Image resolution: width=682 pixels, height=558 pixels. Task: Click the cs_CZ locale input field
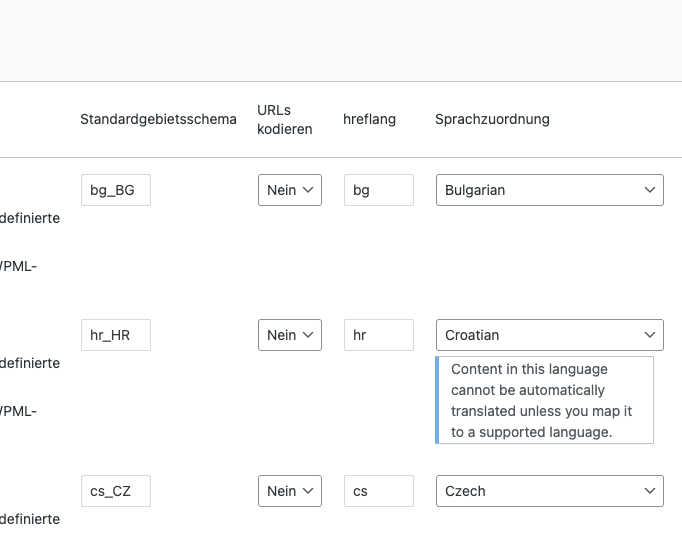[115, 491]
